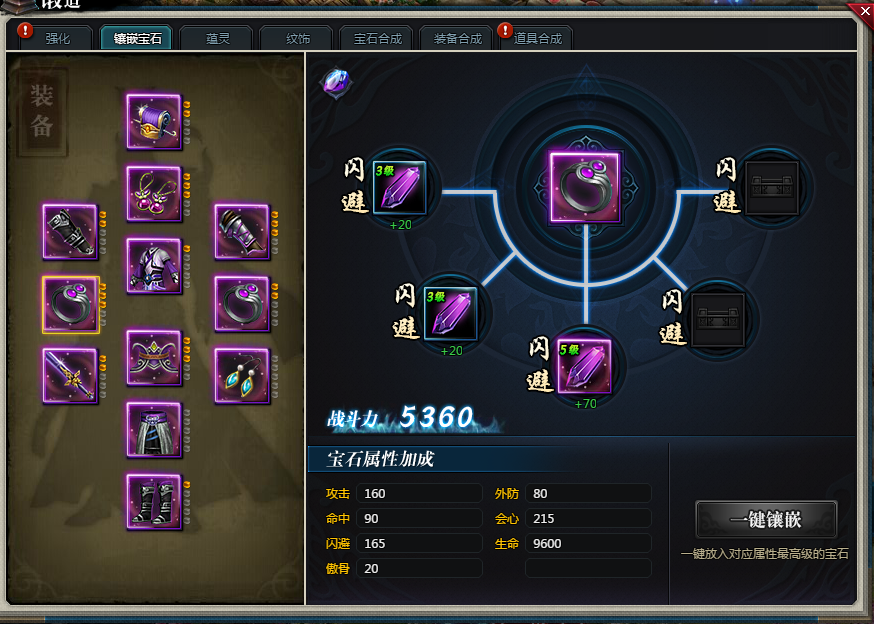Select the right-side ring equipment slot
The image size is (874, 624).
242,304
